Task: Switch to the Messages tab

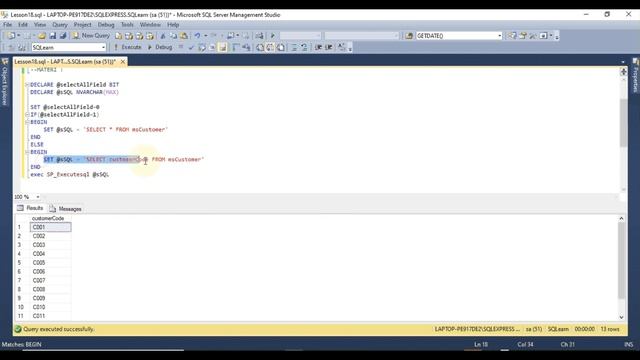Action: [x=66, y=209]
